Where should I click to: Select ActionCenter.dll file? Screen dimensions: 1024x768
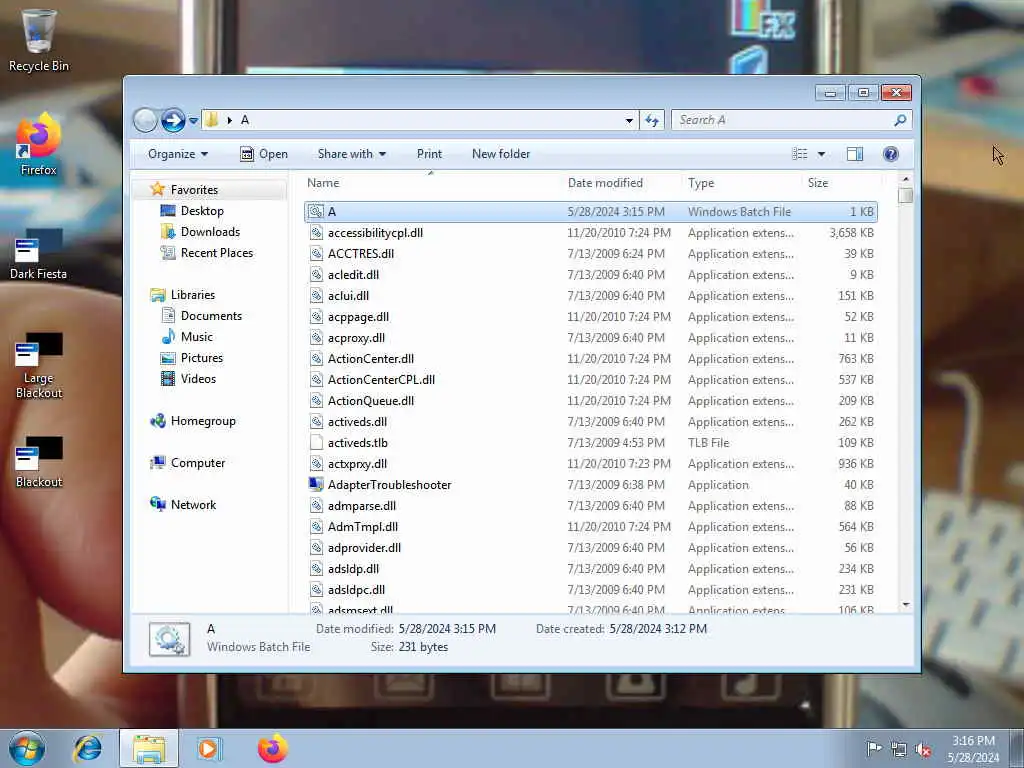coord(590,359)
